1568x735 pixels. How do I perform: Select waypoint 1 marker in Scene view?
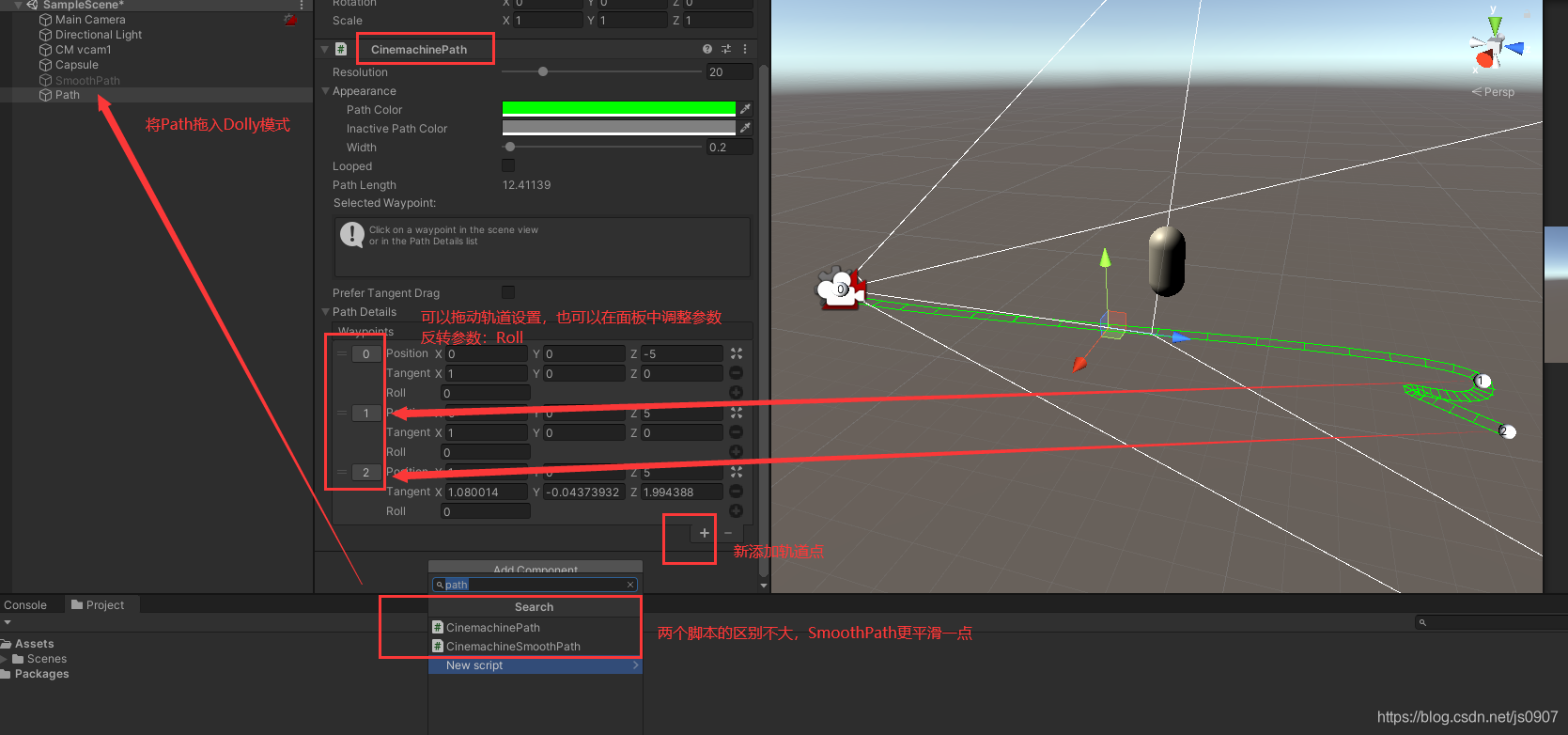coord(1483,381)
